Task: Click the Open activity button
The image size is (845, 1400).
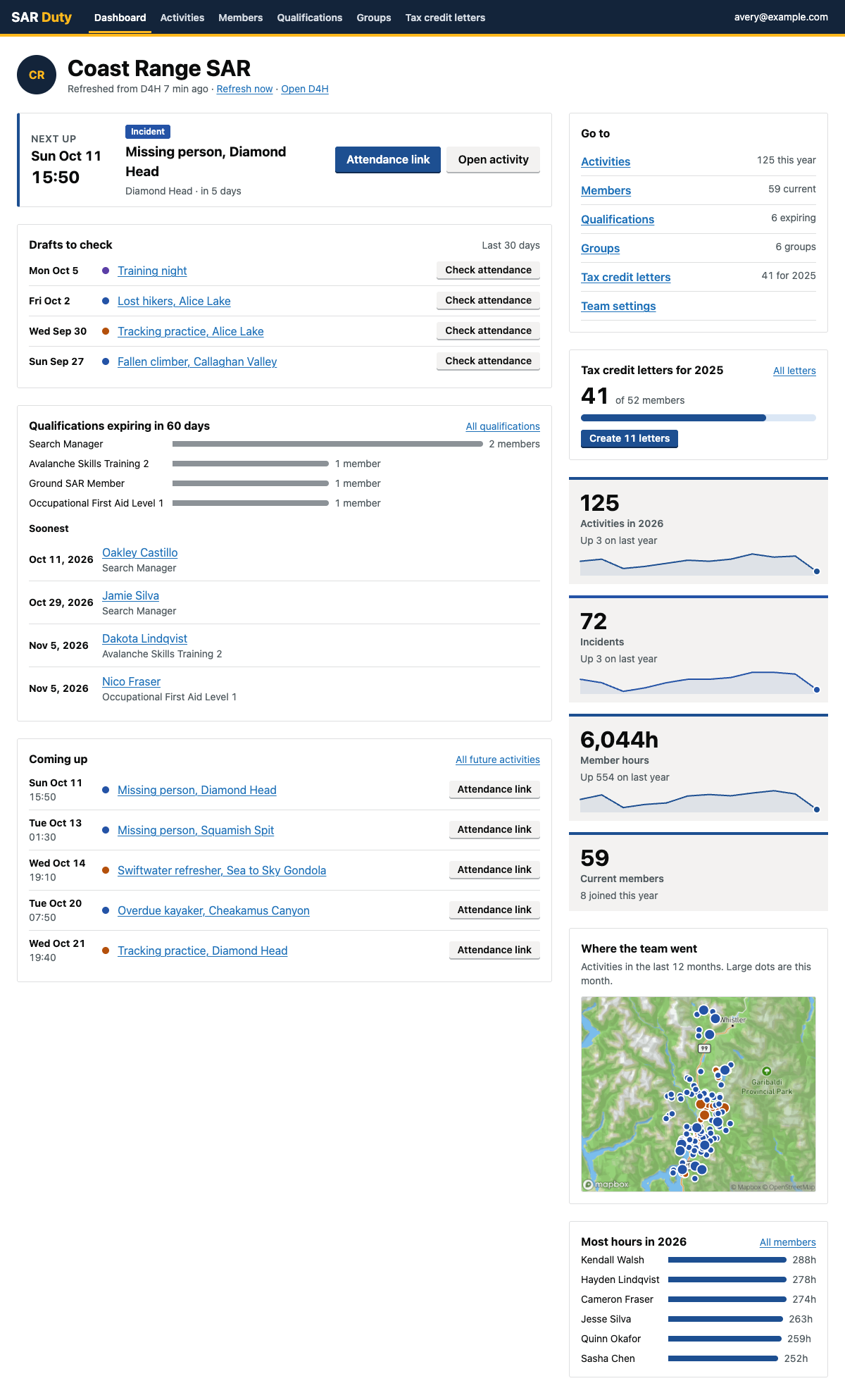Action: click(x=494, y=160)
